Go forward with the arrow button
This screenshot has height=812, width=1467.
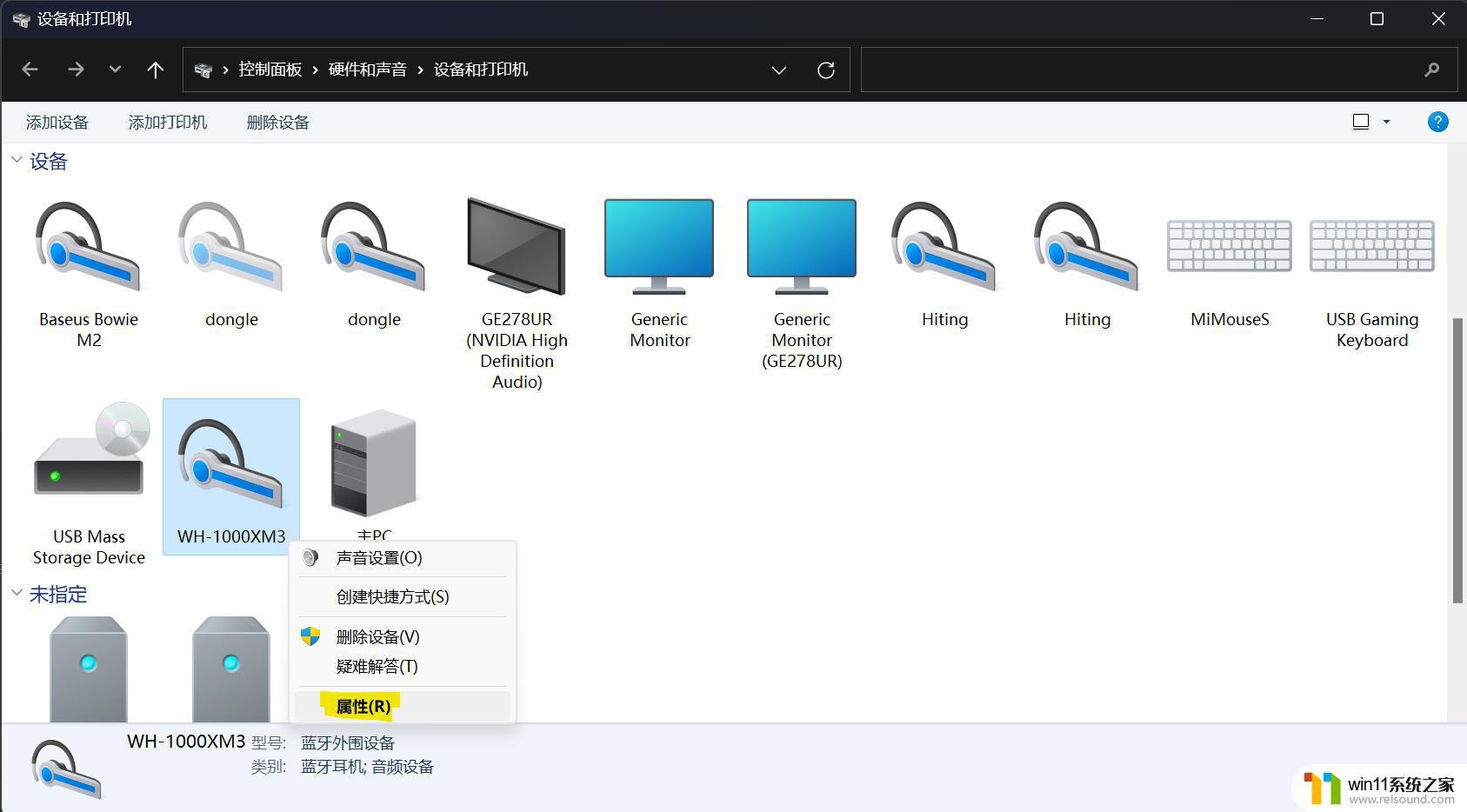[76, 70]
